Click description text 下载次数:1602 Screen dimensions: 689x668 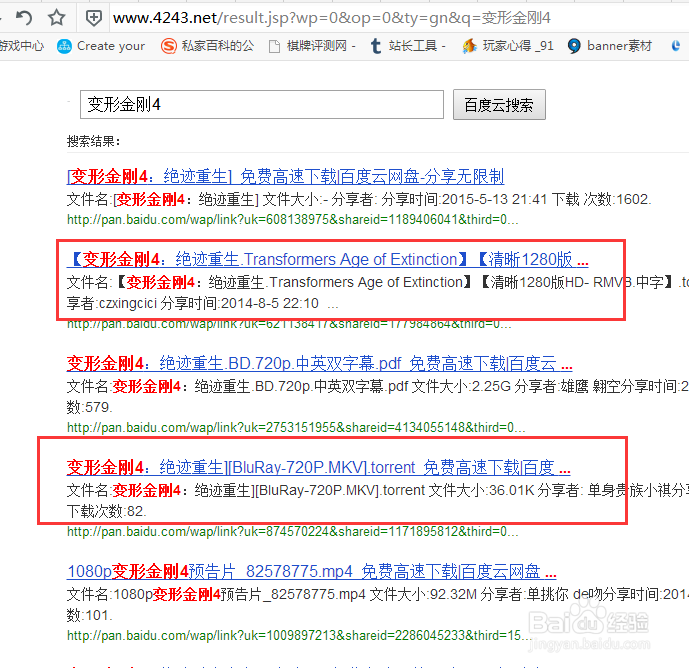click(602, 200)
